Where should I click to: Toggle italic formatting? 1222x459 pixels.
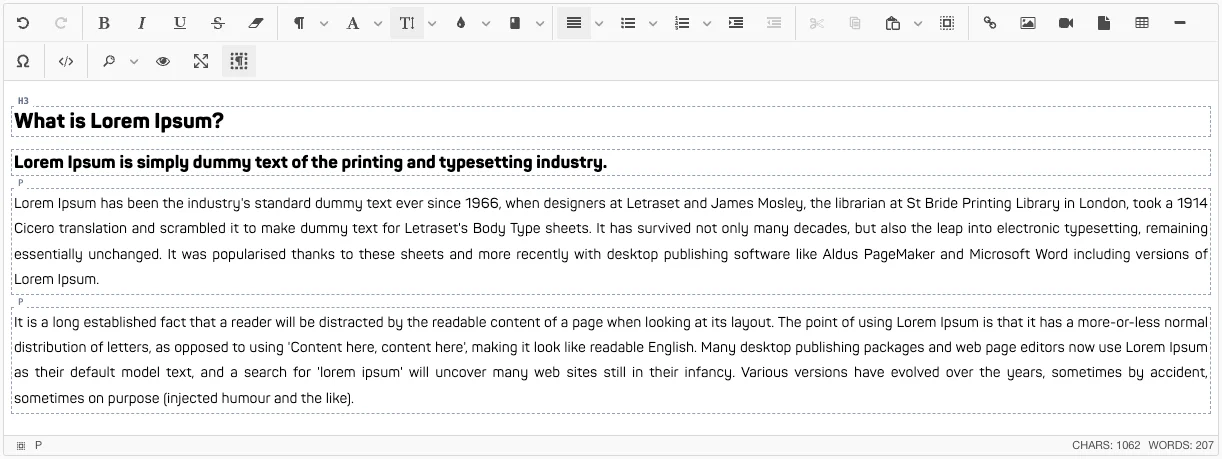tap(142, 23)
